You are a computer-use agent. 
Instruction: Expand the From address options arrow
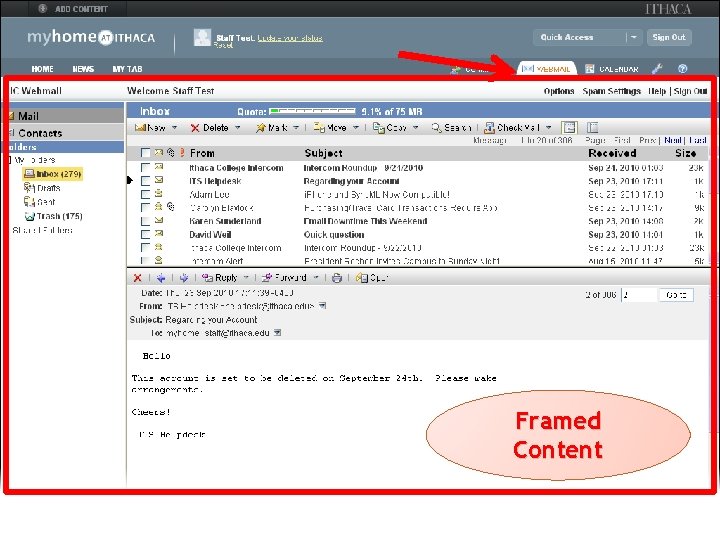click(x=322, y=306)
